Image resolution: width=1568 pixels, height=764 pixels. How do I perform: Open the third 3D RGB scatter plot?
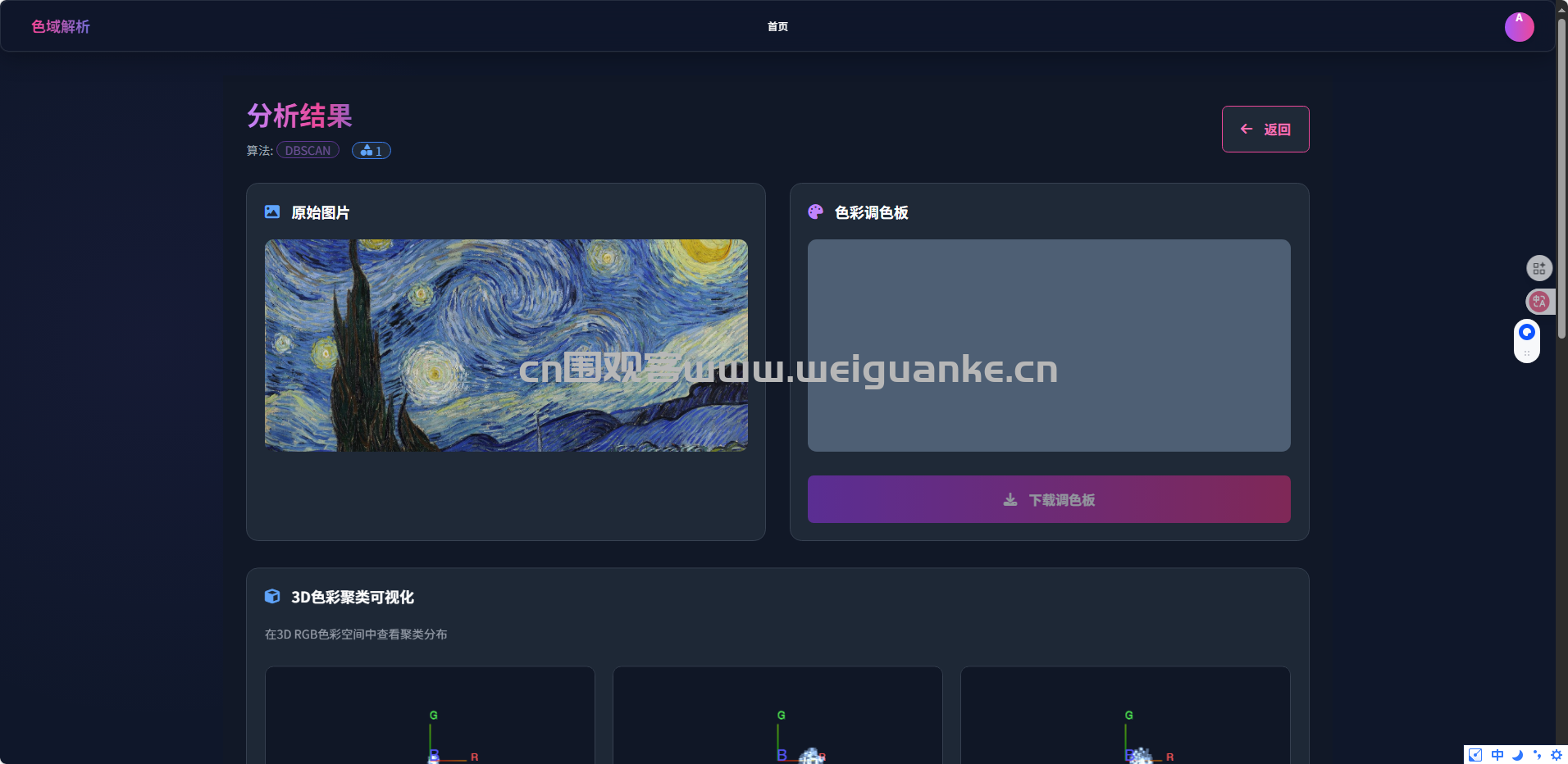(x=1125, y=716)
